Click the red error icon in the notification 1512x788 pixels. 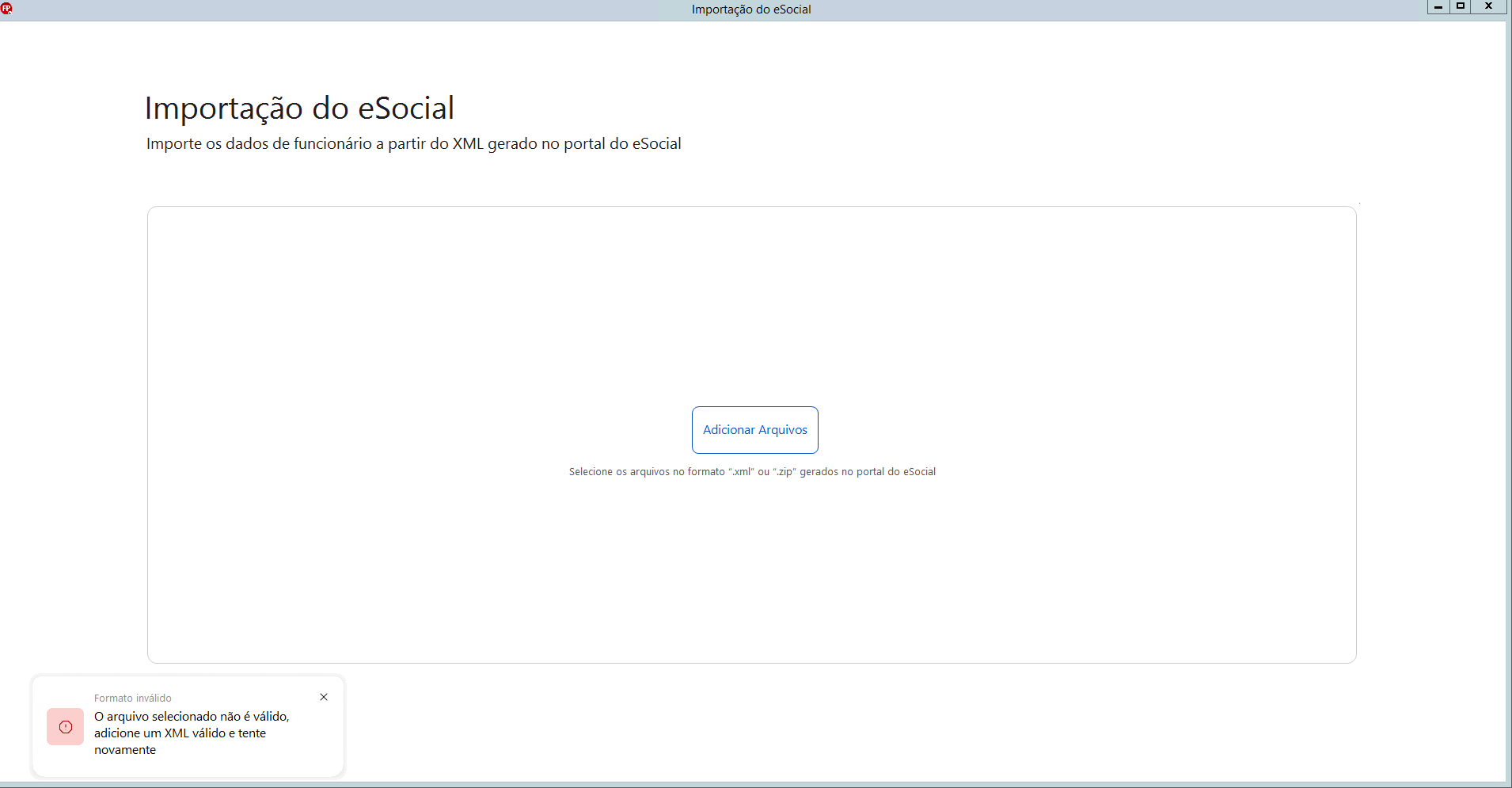pos(66,727)
